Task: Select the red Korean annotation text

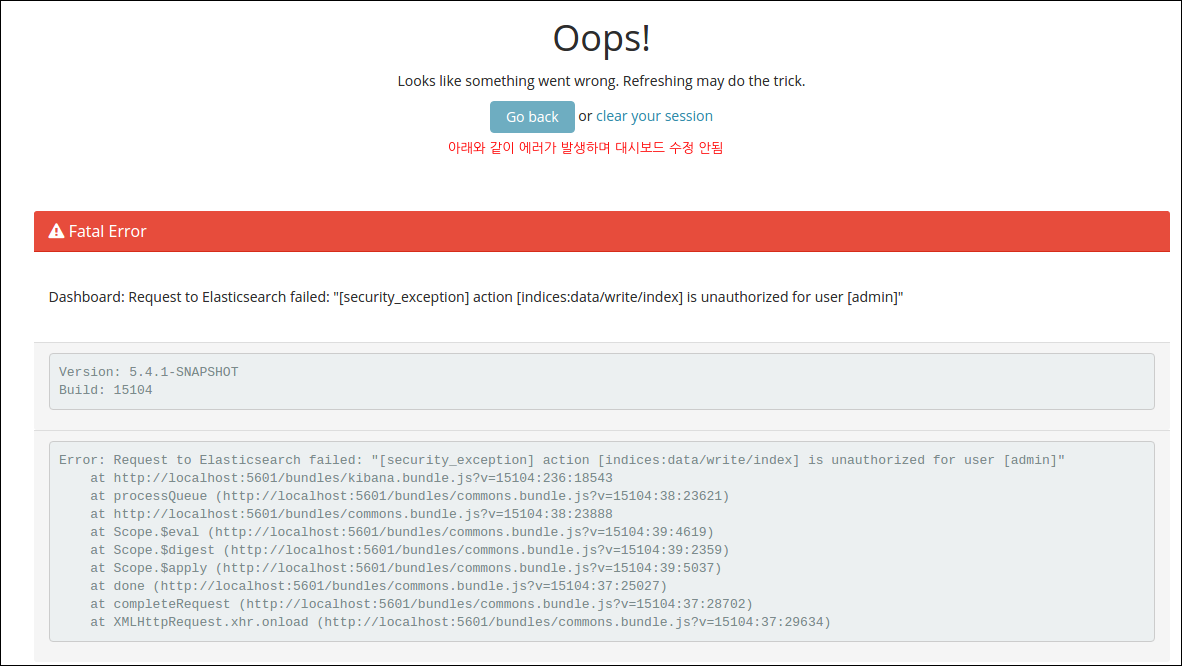Action: [x=586, y=148]
